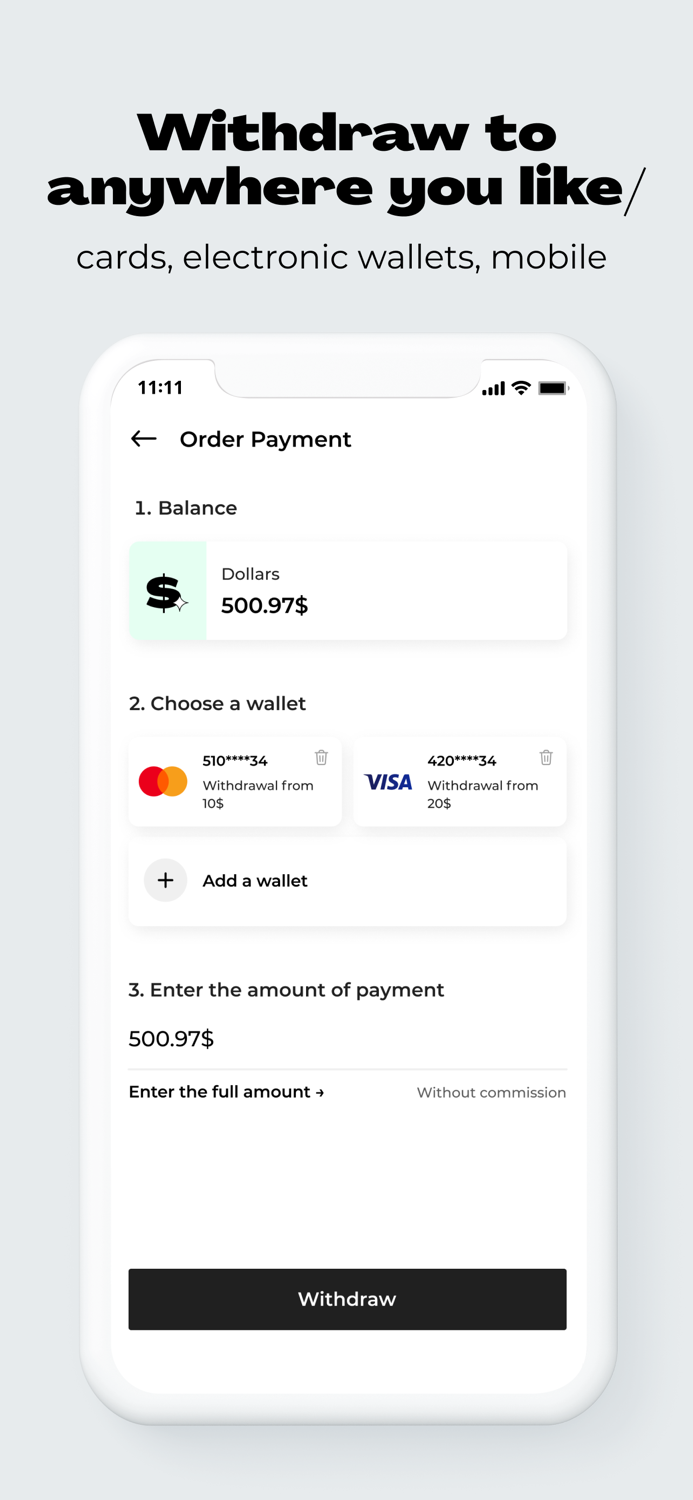Image resolution: width=693 pixels, height=1500 pixels.
Task: Click the plus icon to add a wallet
Action: coord(165,880)
